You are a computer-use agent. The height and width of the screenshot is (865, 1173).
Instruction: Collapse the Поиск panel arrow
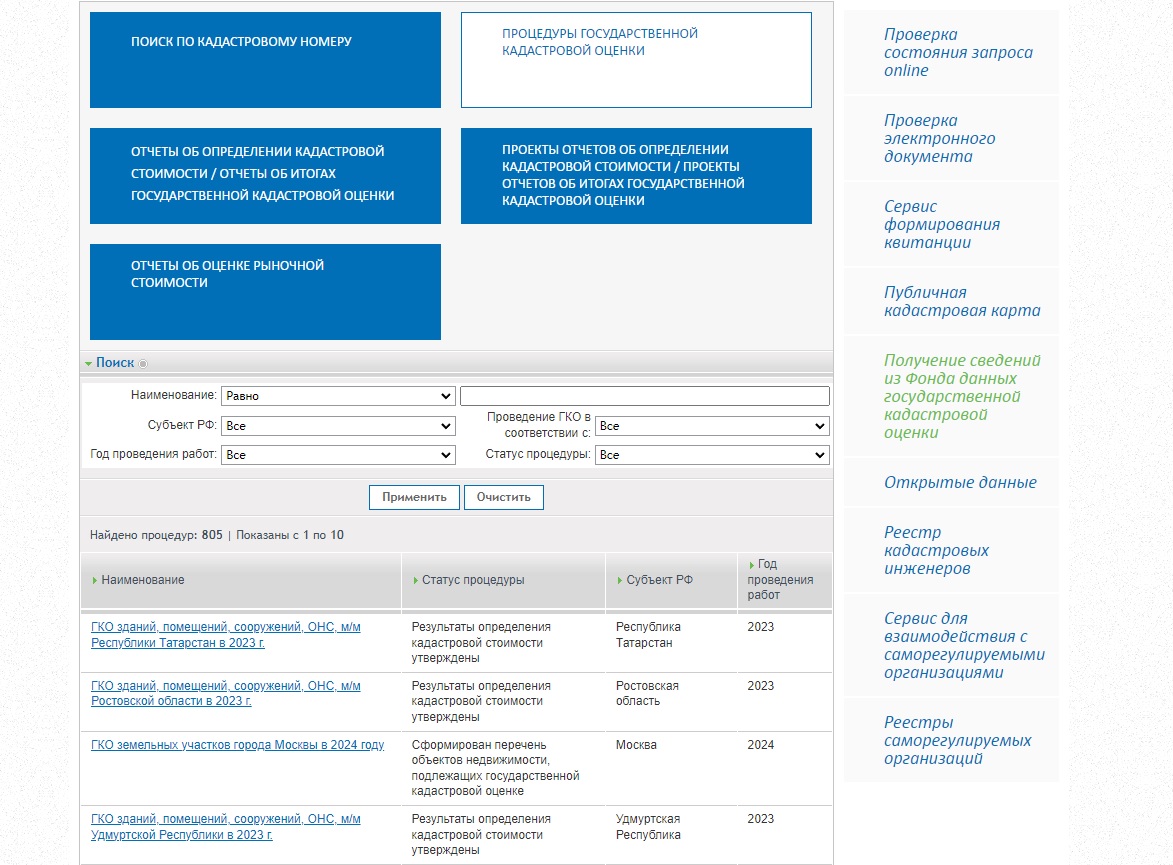tap(88, 364)
